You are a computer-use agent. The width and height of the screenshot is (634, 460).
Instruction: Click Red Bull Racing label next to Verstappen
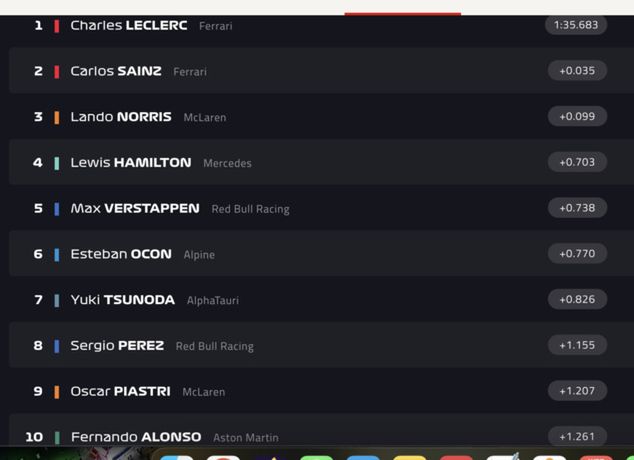[x=251, y=209]
